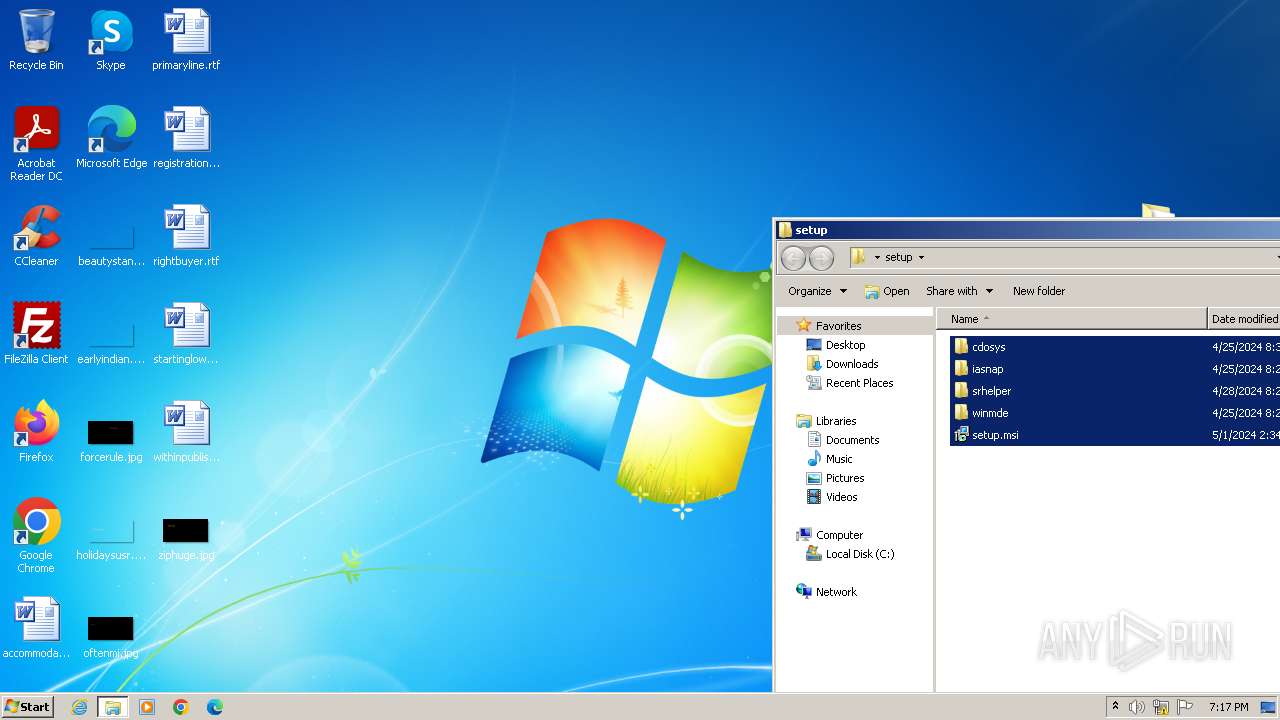
Task: Select the Microsoft Edge desktop shortcut
Action: point(111,138)
